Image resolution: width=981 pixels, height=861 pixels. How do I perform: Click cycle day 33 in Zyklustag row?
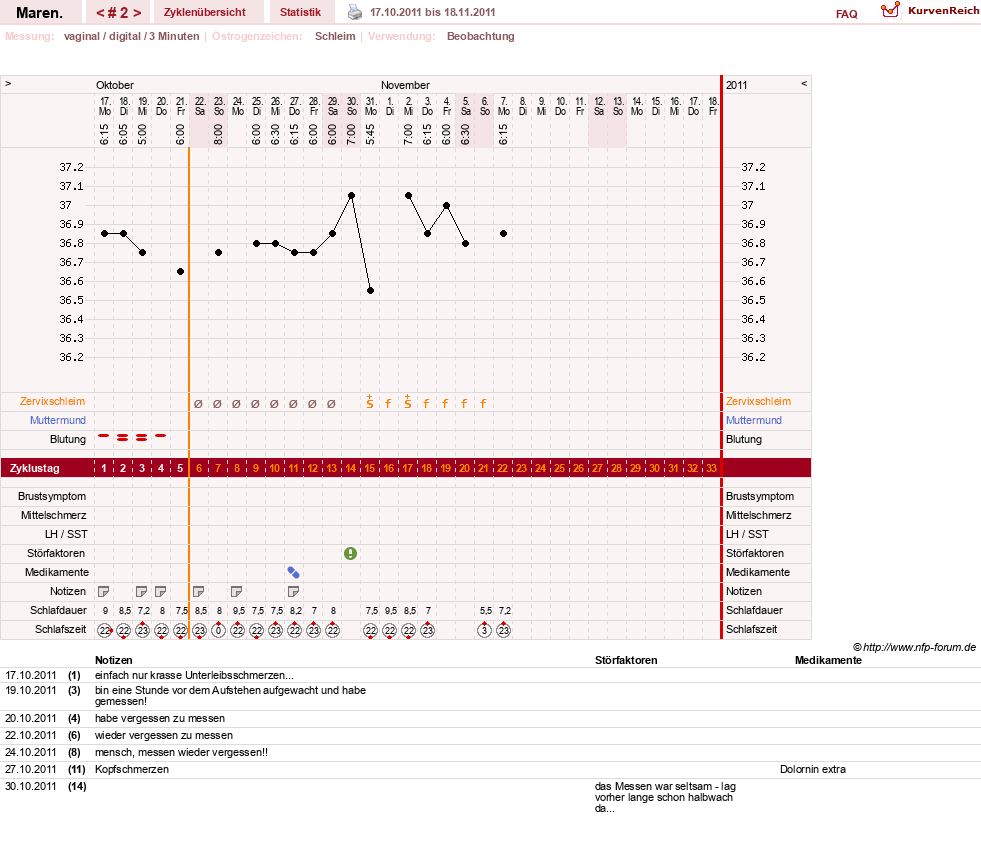pyautogui.click(x=711, y=468)
